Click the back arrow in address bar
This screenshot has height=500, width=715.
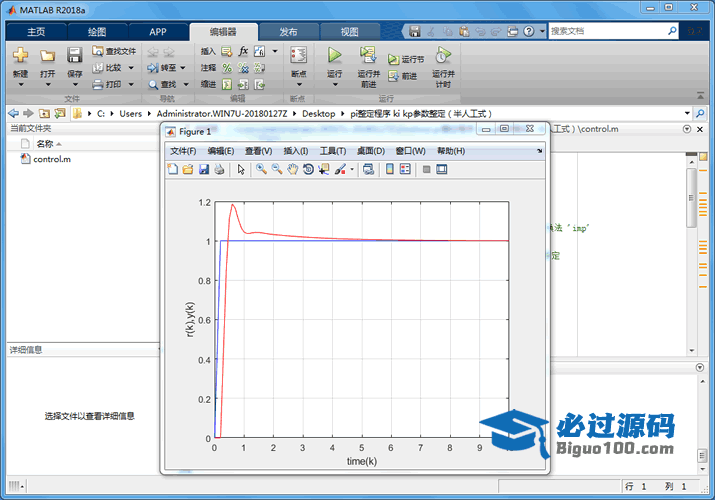point(14,113)
